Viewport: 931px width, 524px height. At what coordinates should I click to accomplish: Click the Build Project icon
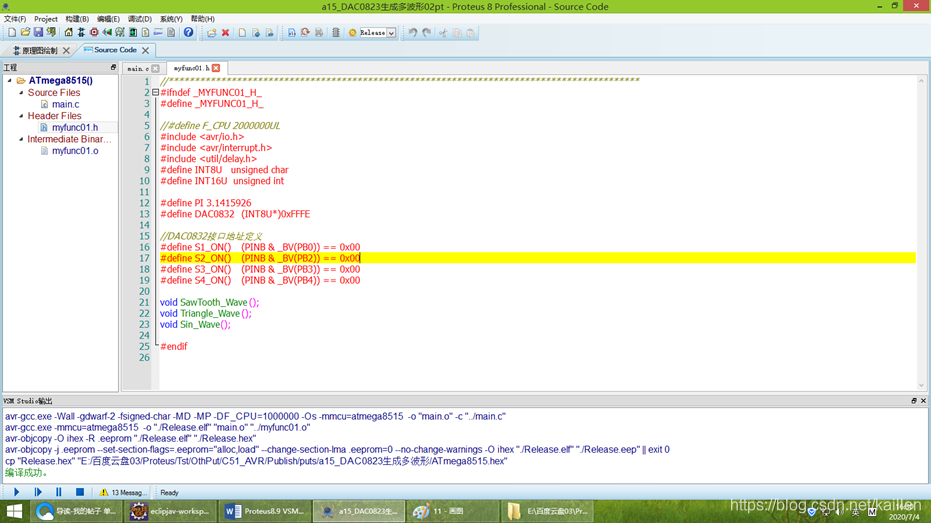(292, 33)
